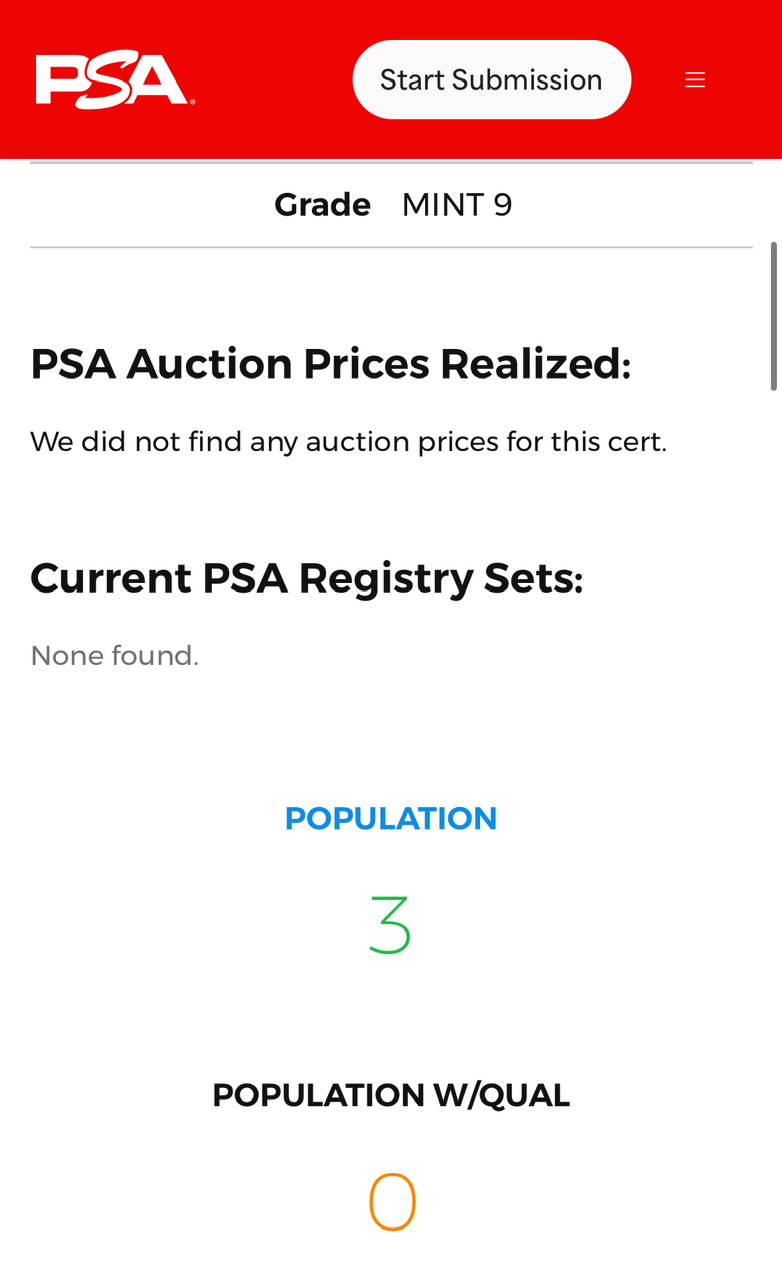Open the blue POPULATION link

click(x=391, y=819)
